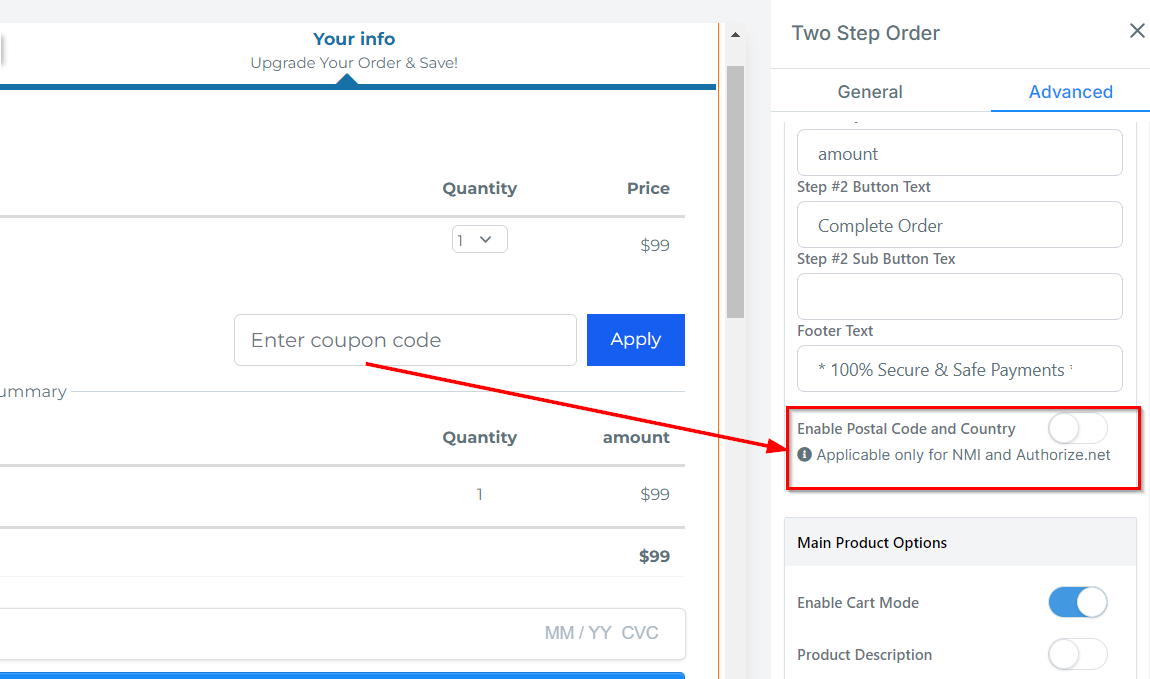Turn off Enable Cart Mode switch
This screenshot has width=1150, height=679.
coord(1077,602)
